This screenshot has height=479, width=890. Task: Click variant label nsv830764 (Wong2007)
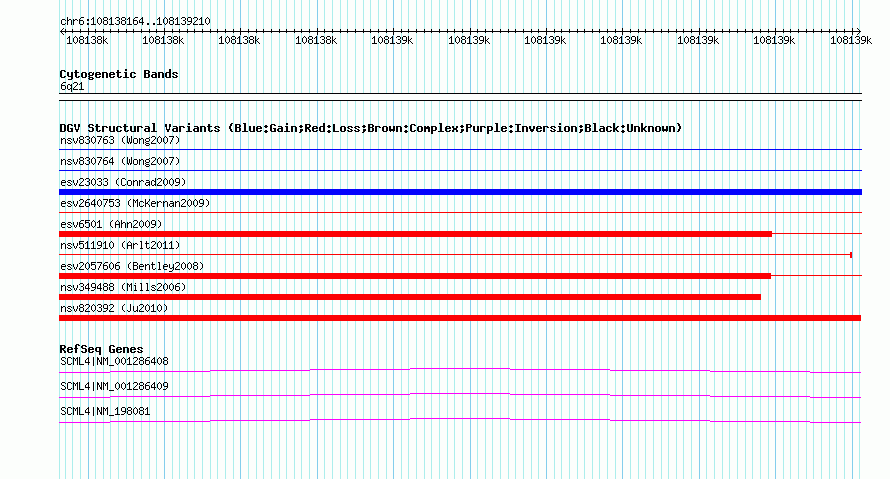120,161
